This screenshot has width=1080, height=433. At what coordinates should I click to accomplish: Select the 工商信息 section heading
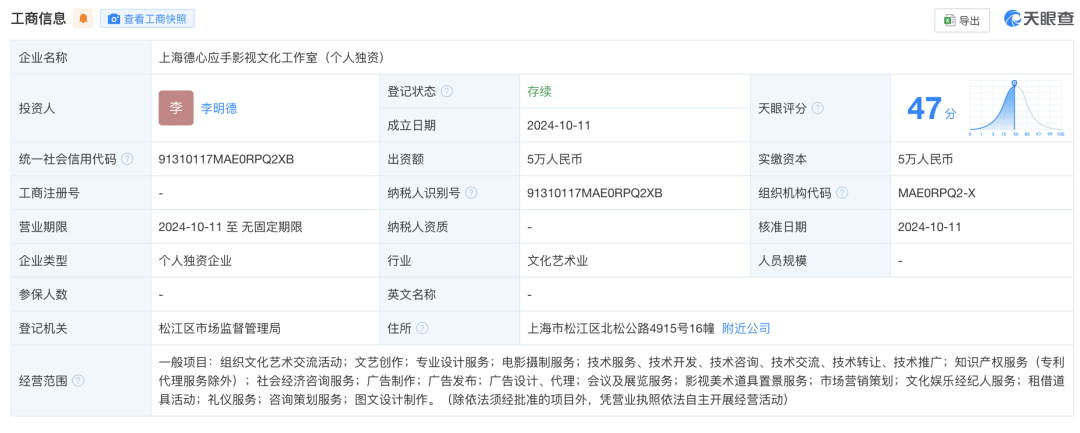click(38, 18)
